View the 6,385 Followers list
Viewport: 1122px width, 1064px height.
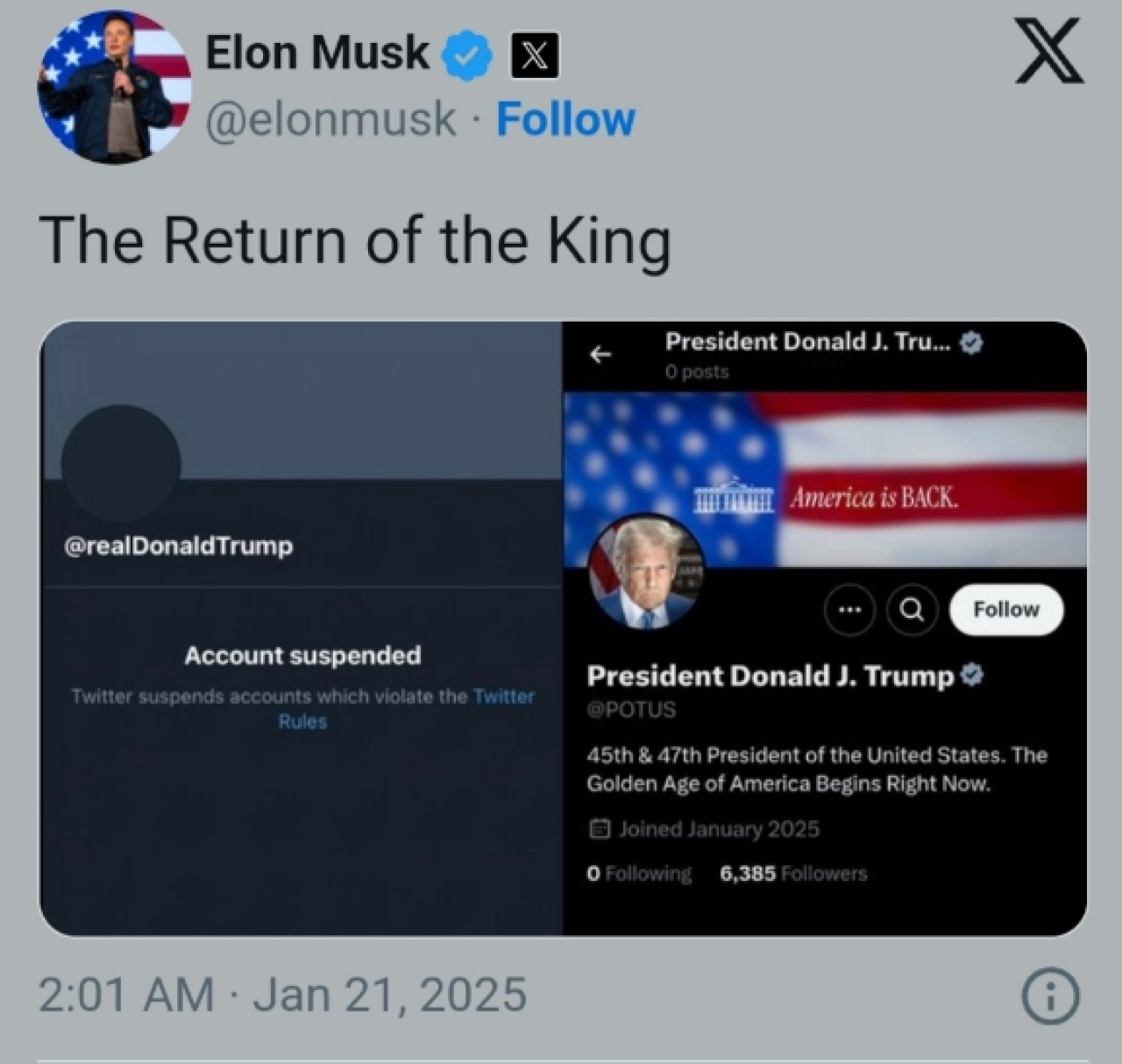(792, 874)
